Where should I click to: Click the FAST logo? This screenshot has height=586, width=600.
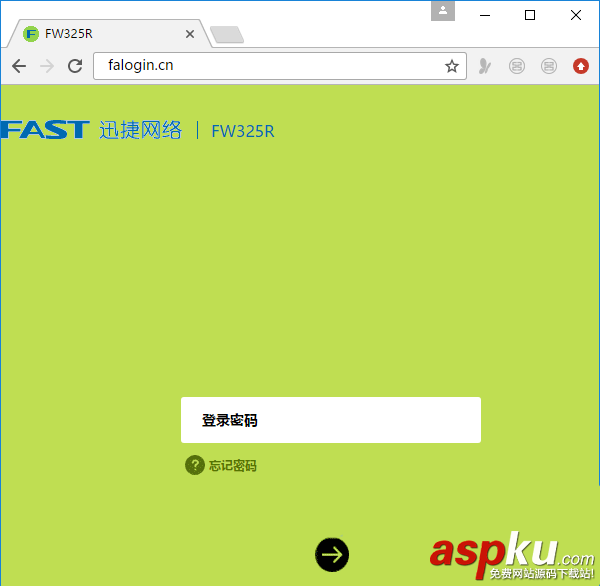tap(45, 129)
